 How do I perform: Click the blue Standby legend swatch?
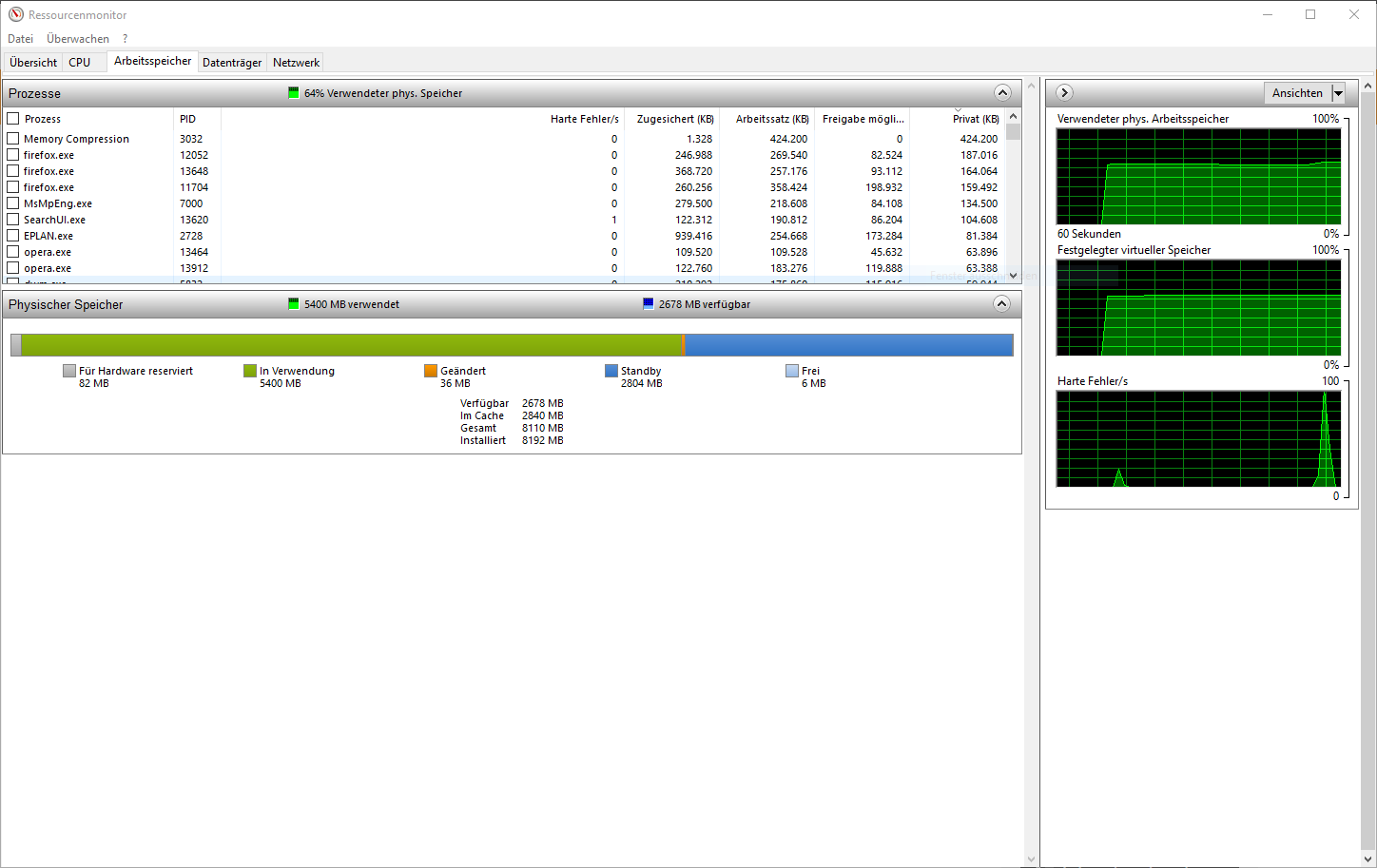pos(611,371)
